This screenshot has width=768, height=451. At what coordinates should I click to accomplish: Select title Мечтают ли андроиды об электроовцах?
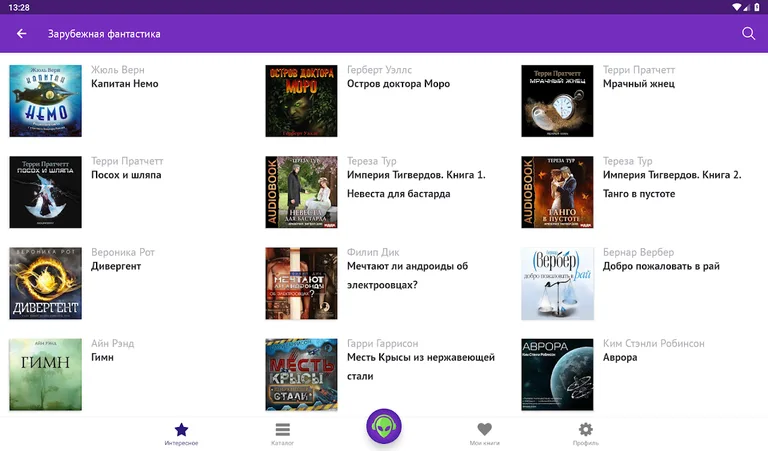coord(408,275)
